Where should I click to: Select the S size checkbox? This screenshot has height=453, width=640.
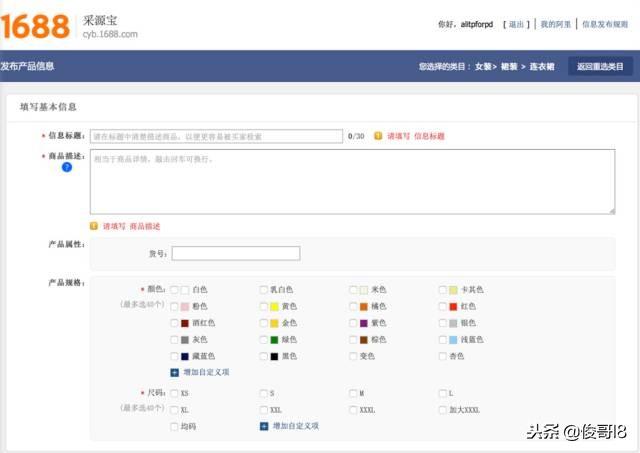click(264, 393)
